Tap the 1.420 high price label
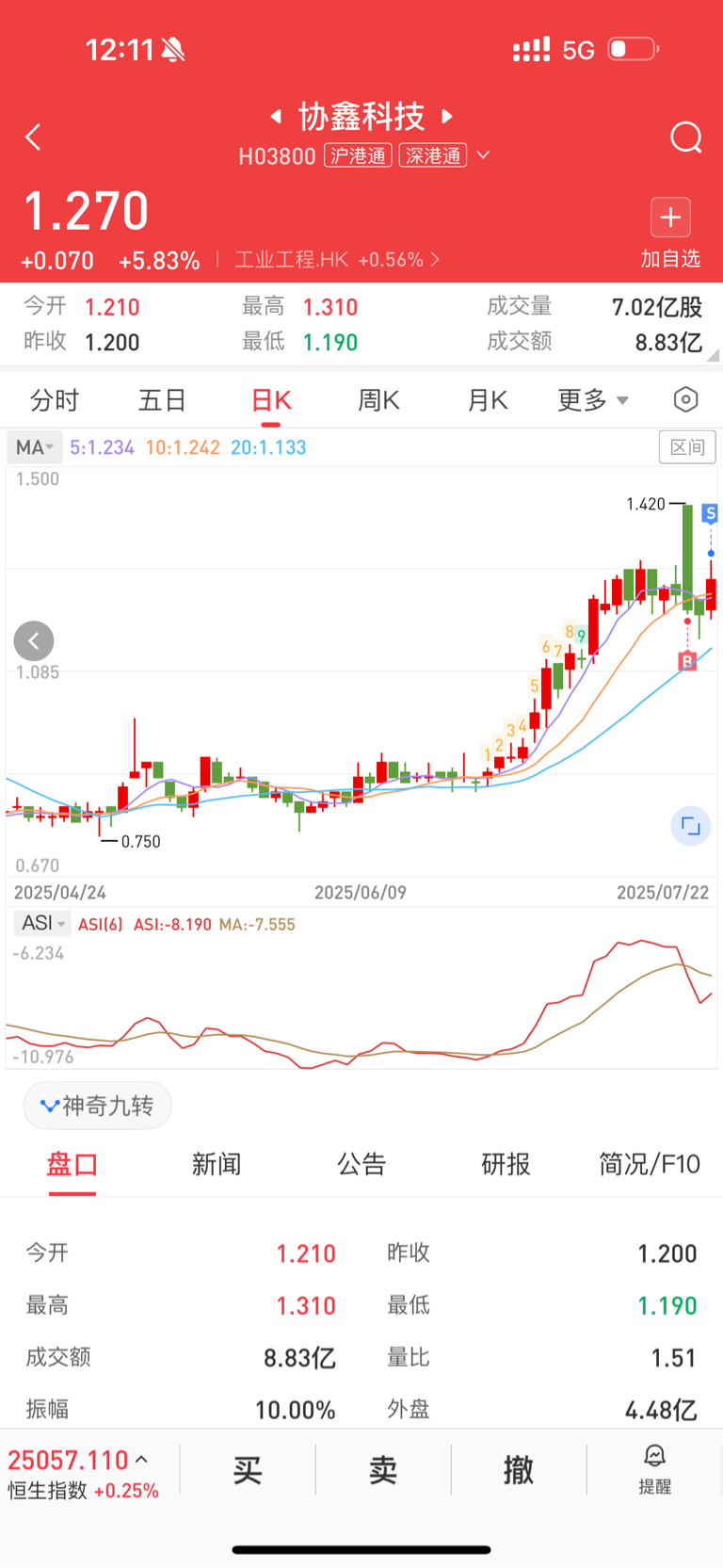The width and height of the screenshot is (723, 1568). 646,505
